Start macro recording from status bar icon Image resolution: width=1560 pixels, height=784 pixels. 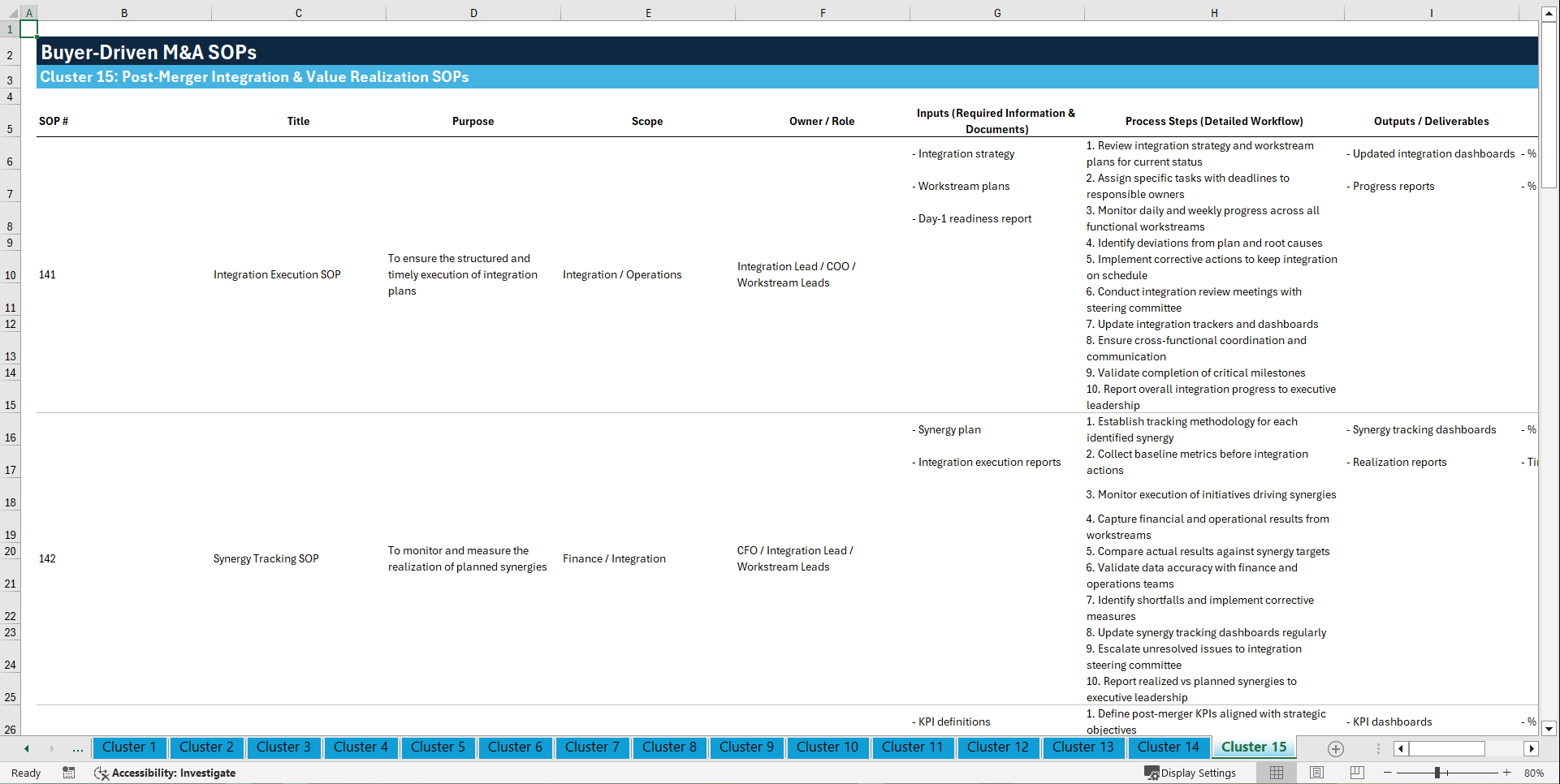click(x=69, y=773)
